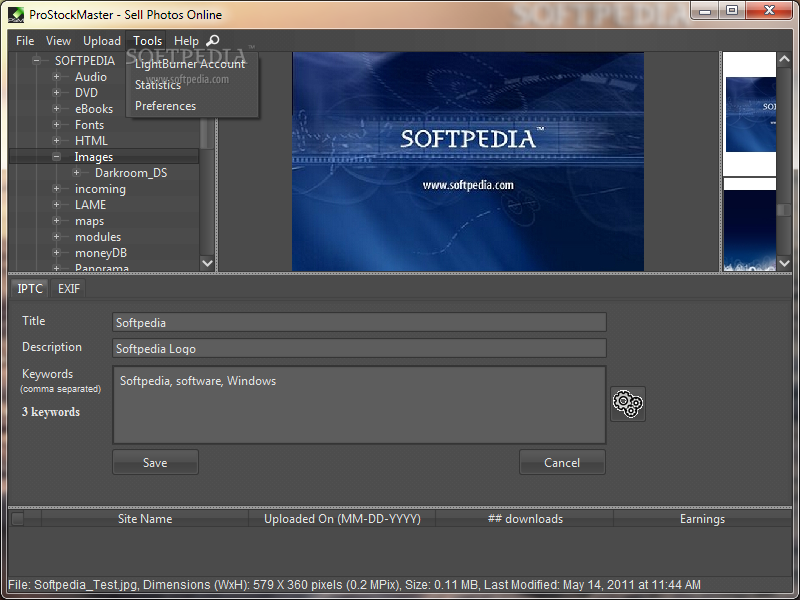Switch to the EXIF tab

[69, 289]
